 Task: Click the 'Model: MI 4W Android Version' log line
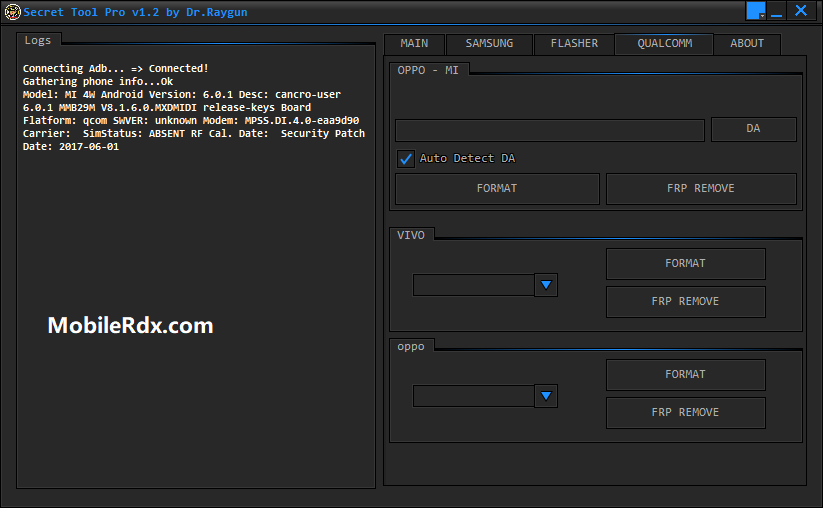tap(182, 95)
